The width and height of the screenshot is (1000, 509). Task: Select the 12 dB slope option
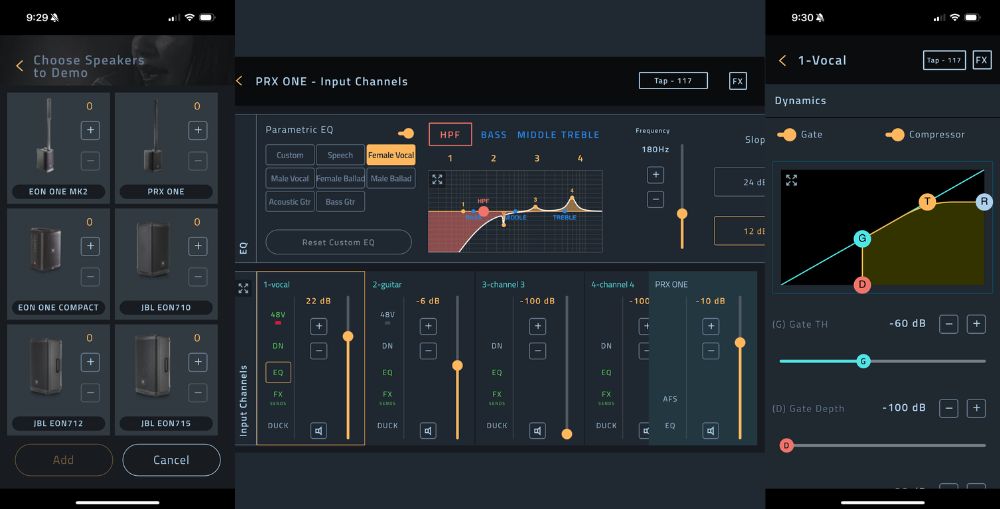click(739, 231)
